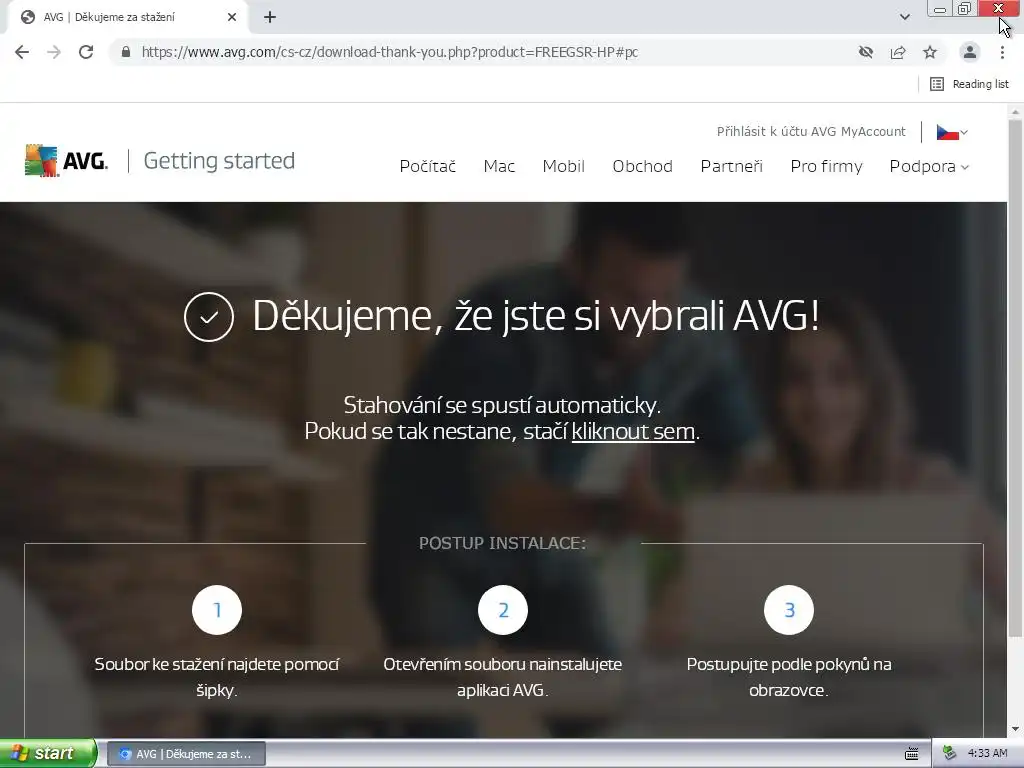The height and width of the screenshot is (768, 1024).
Task: Click the step 2 circle
Action: (x=503, y=610)
